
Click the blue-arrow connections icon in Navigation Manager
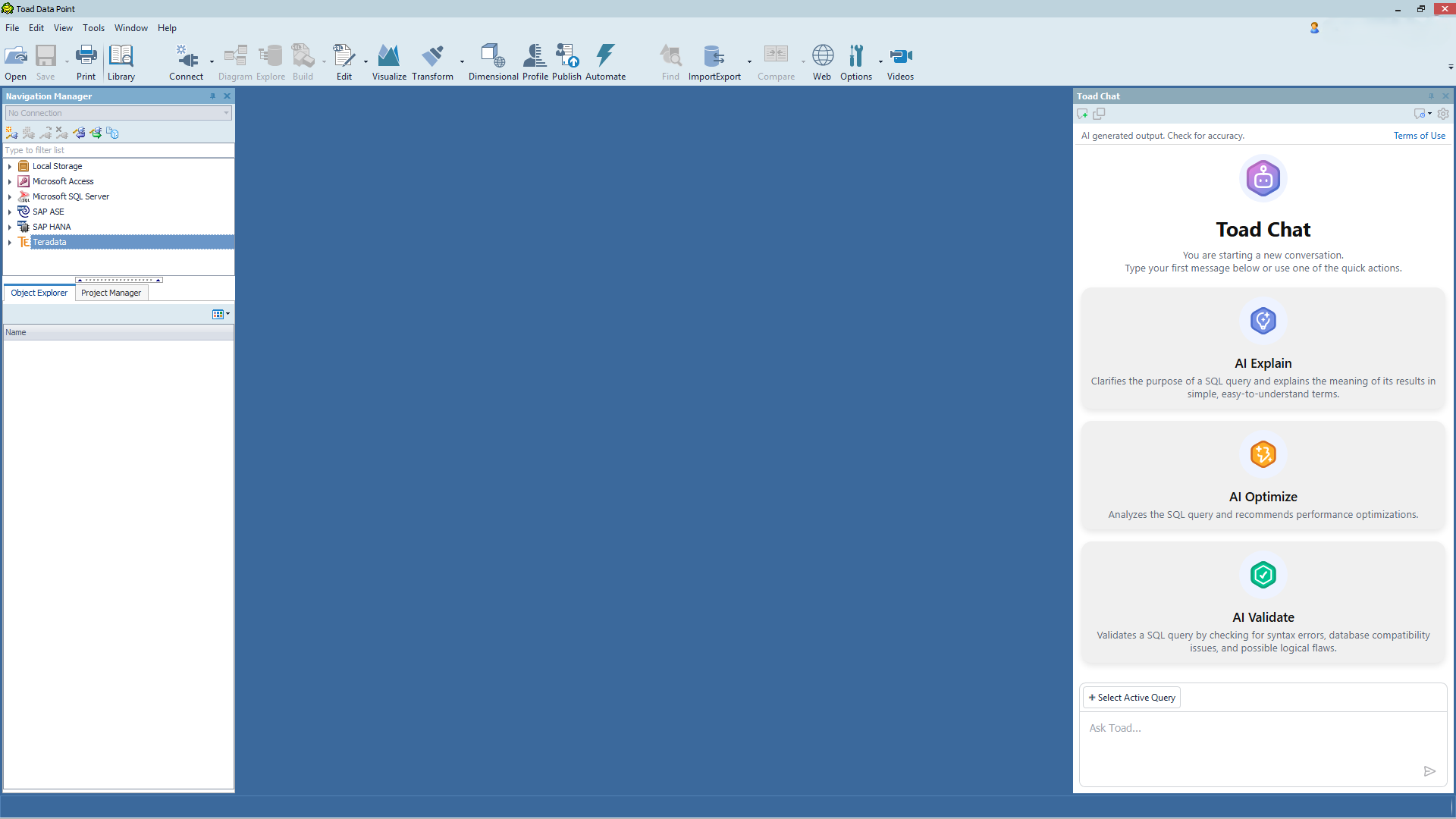[x=79, y=133]
